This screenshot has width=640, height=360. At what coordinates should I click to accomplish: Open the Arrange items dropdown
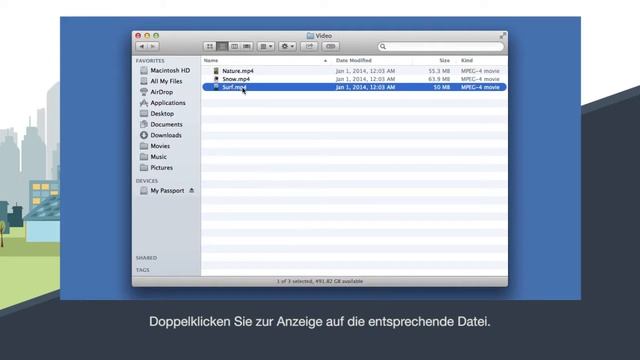[266, 47]
